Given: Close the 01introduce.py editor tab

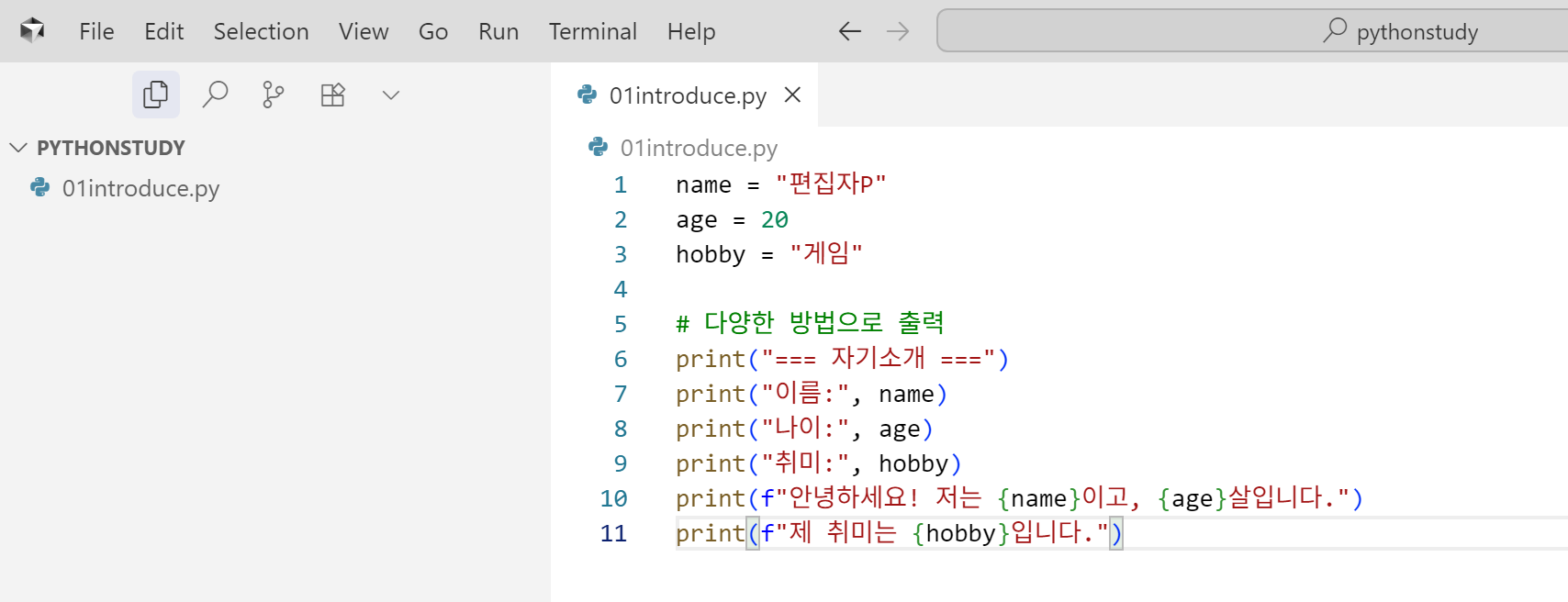Looking at the screenshot, I should [x=793, y=95].
